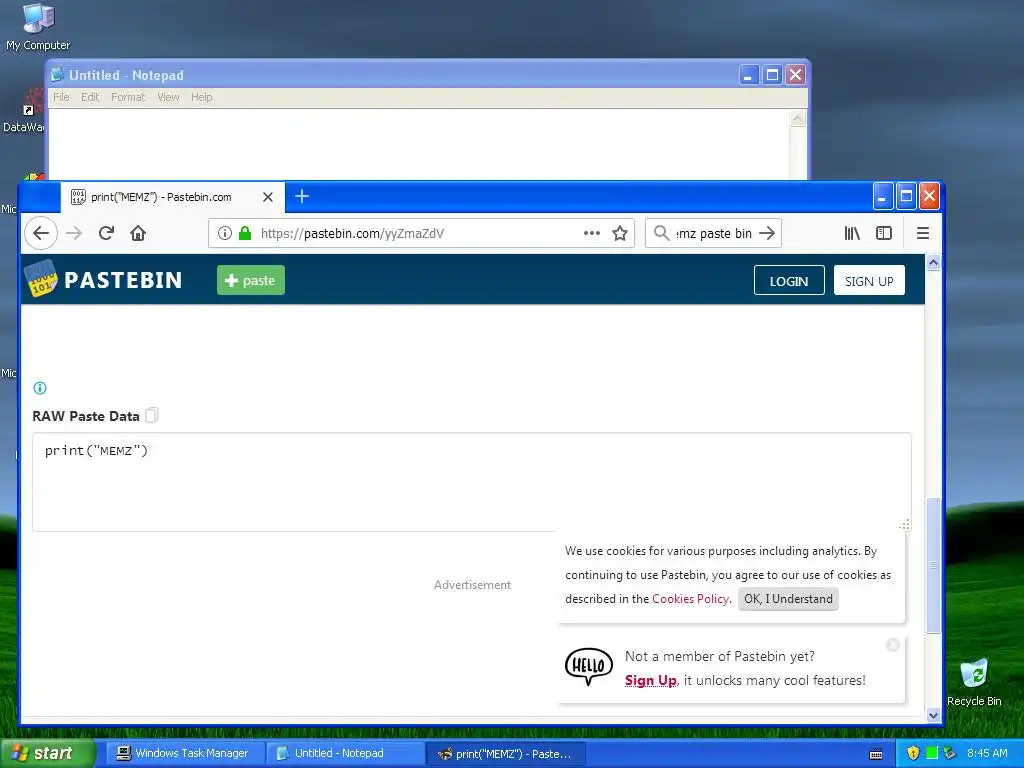Minimize the Firefox window
Screen dimensions: 1024x768
click(x=882, y=196)
